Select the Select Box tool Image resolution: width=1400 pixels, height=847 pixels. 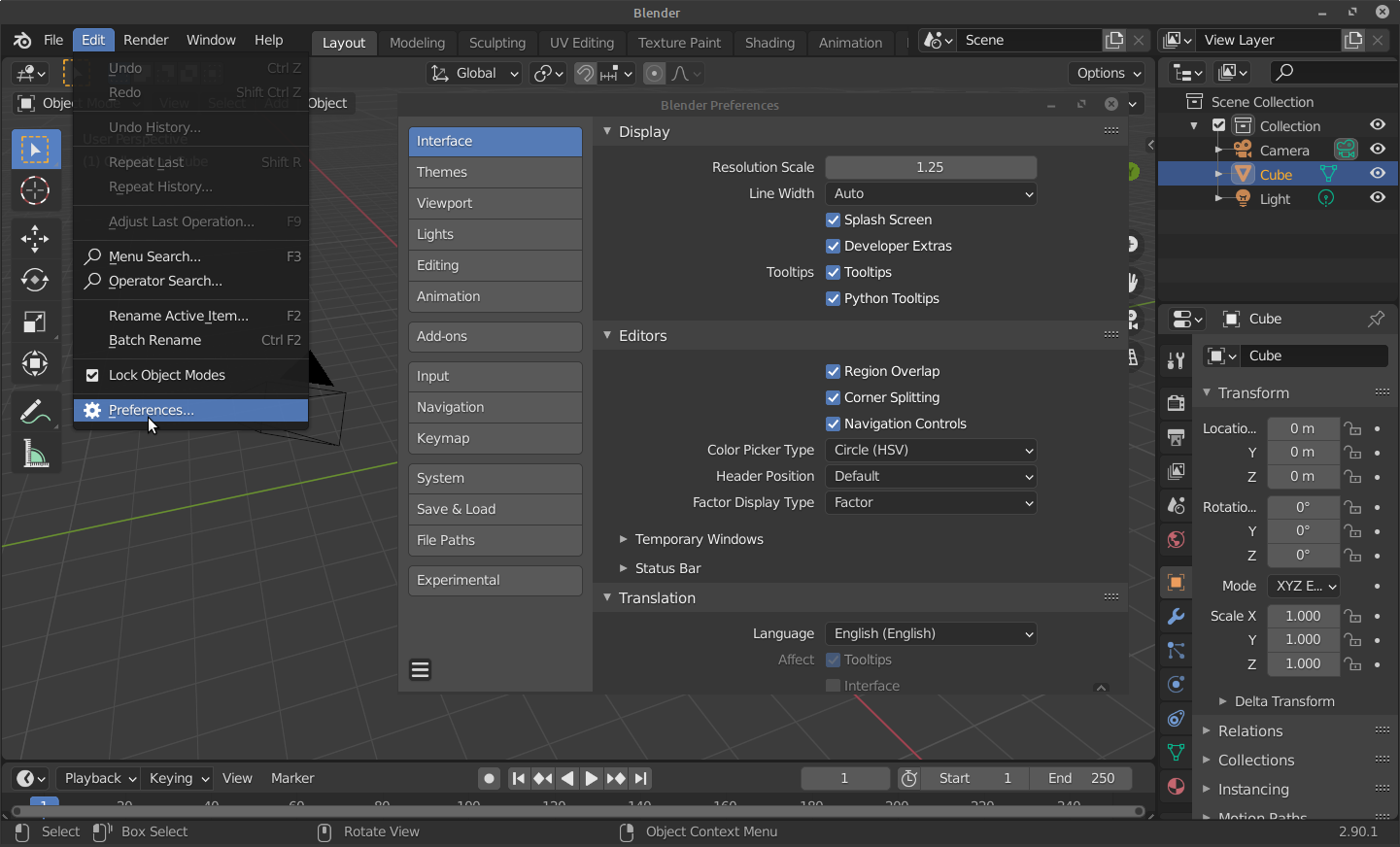pyautogui.click(x=35, y=150)
